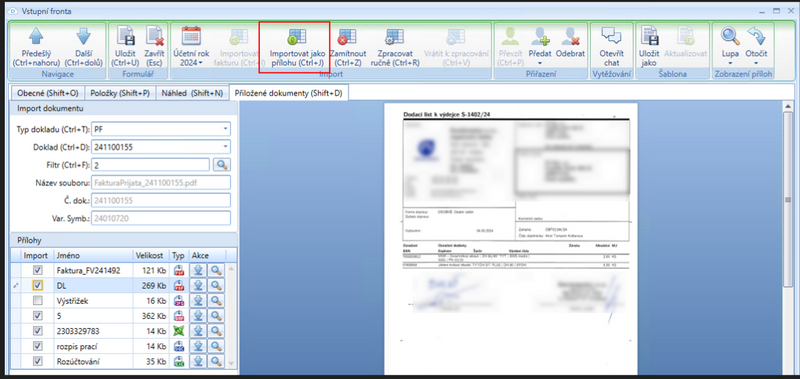Uncheck Import checkbox for Faktura_FV241492
This screenshot has width=800, height=379.
[38, 270]
